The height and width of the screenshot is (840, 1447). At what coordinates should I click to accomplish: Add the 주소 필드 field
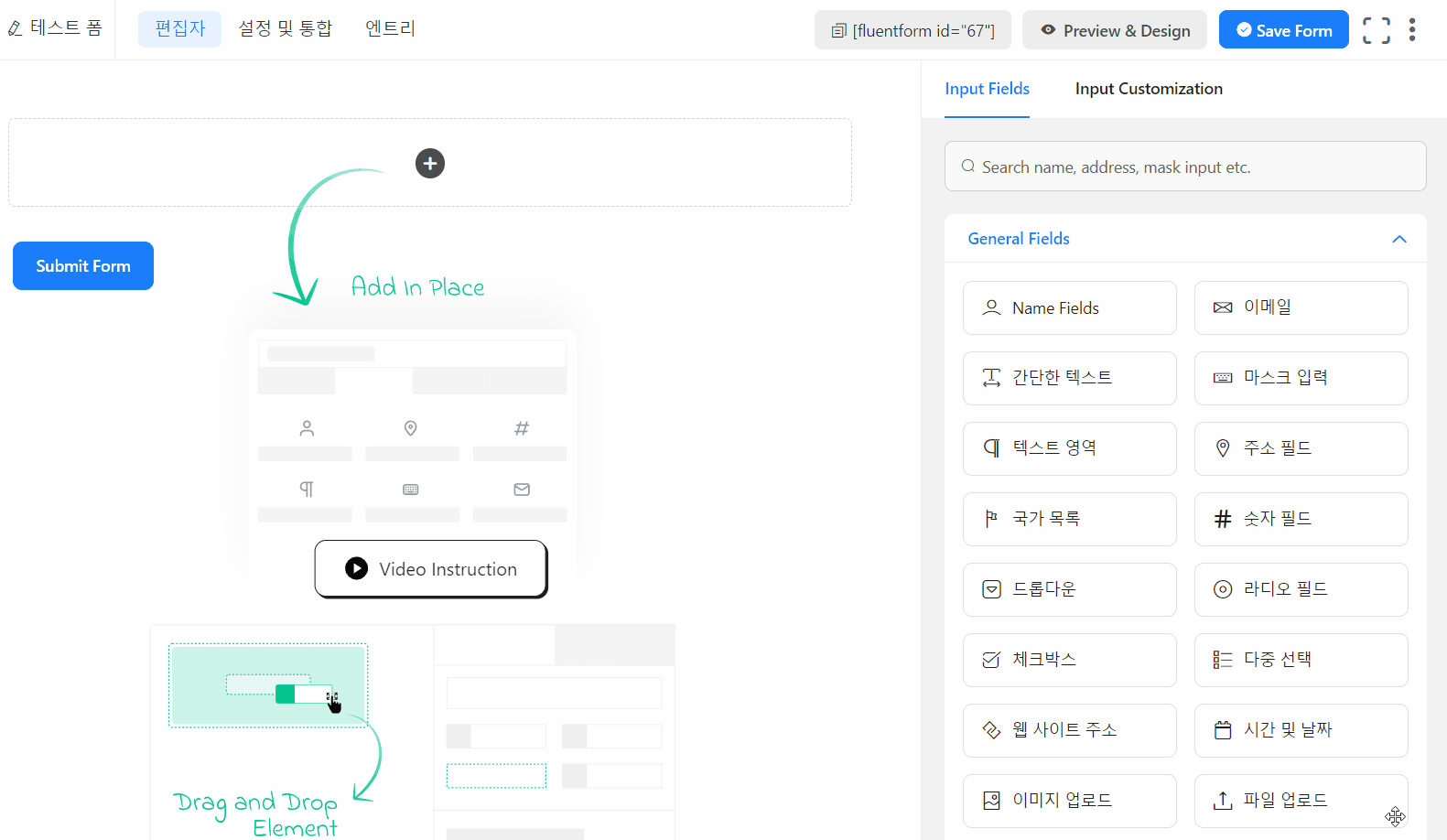1301,448
